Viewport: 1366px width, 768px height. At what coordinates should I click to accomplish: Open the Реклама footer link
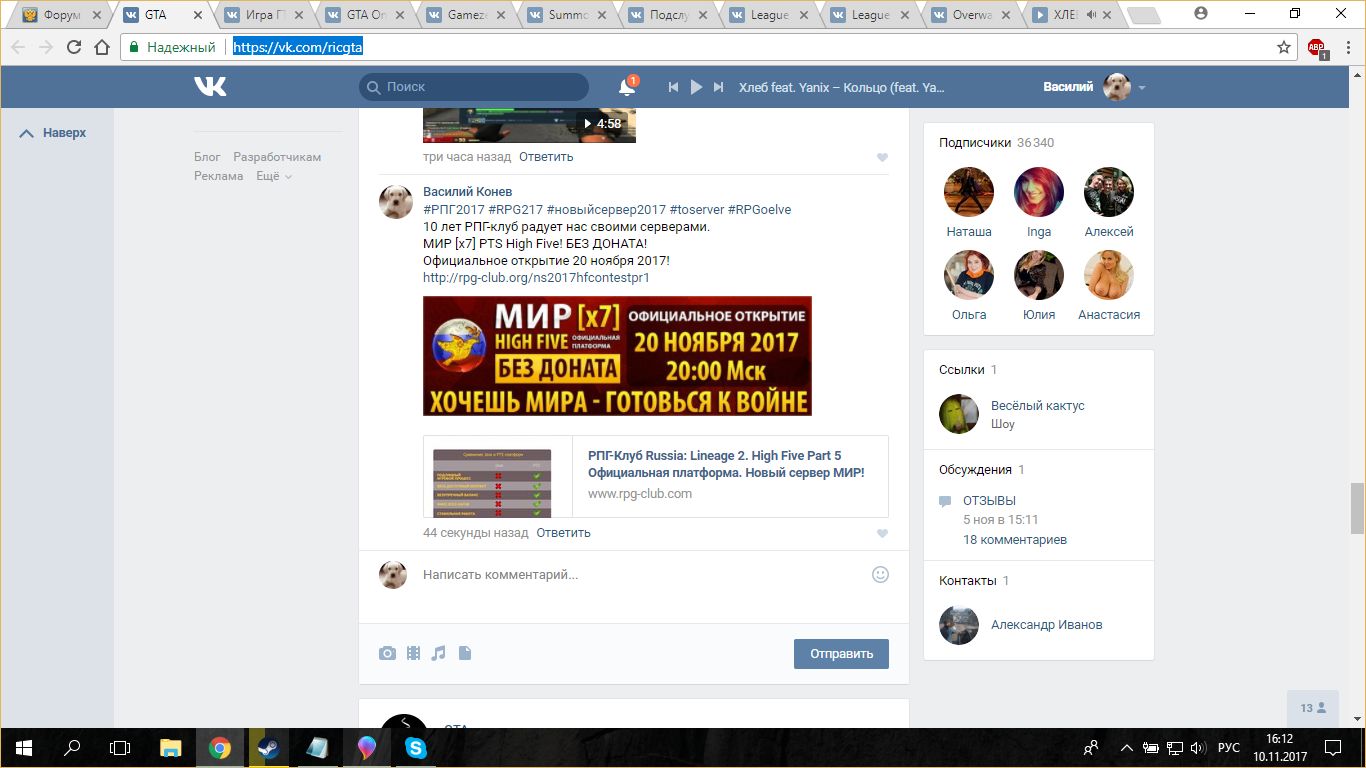pos(219,176)
